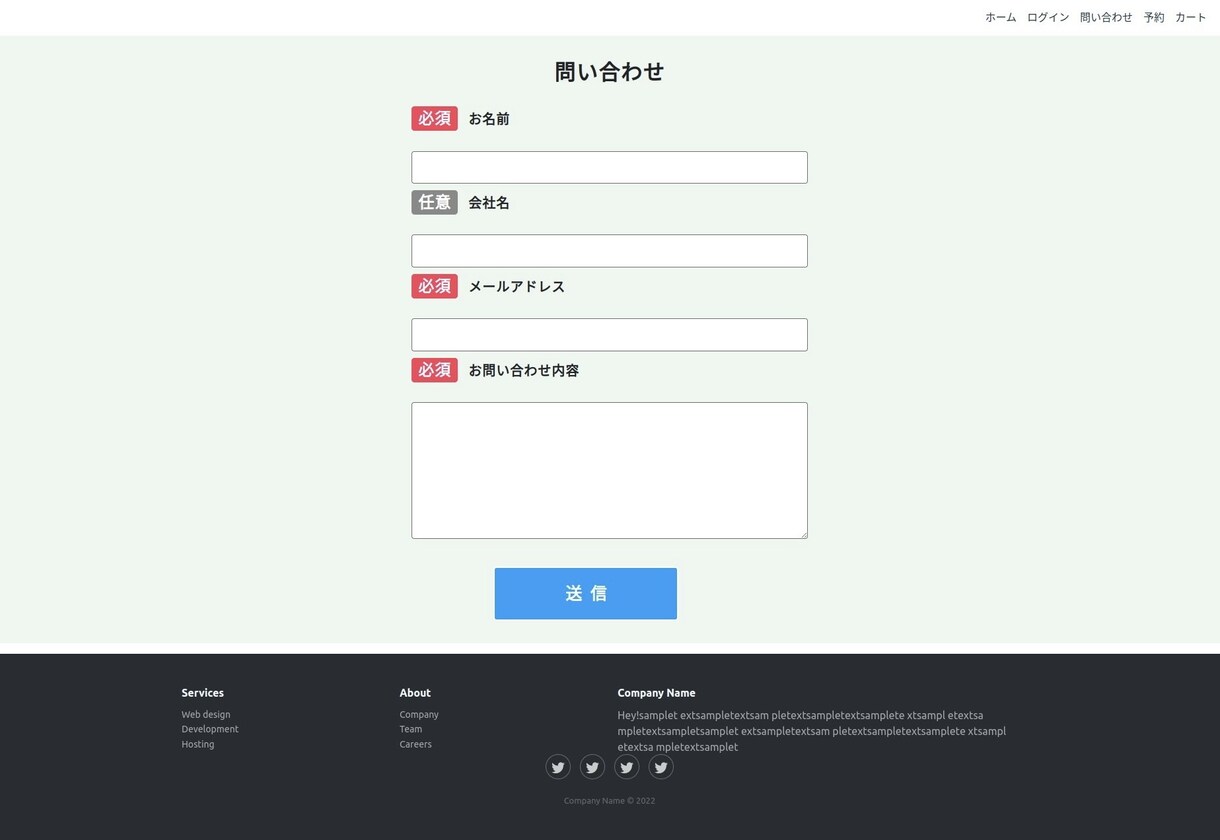Select 問い合わせ in the top navigation
This screenshot has width=1220, height=840.
point(1106,17)
